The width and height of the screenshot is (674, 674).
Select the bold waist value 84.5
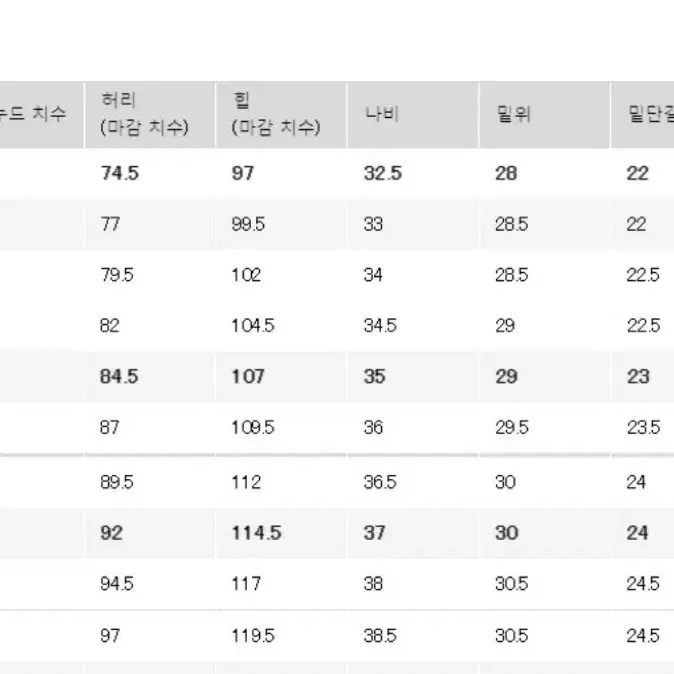pos(119,377)
